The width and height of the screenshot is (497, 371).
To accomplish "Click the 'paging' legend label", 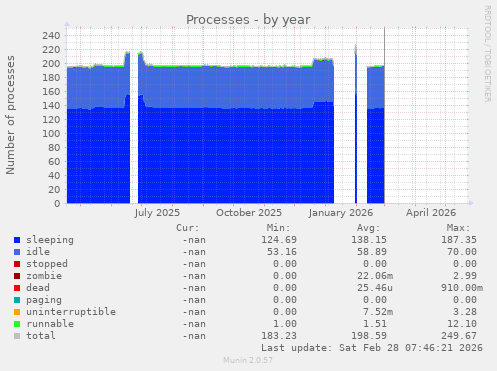I will click(x=44, y=300).
